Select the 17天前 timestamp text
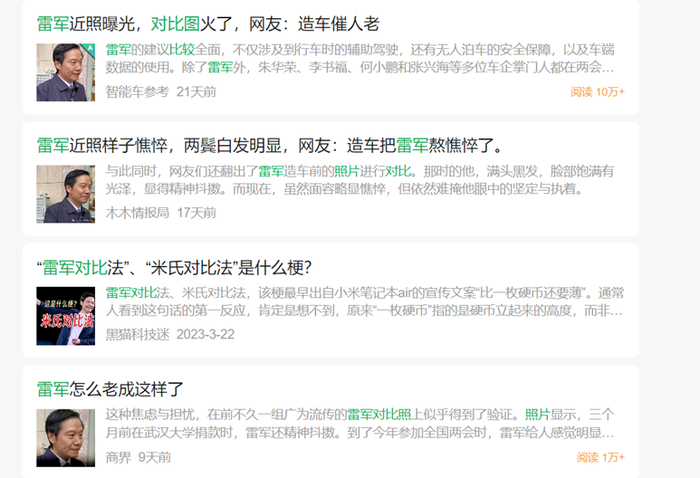 pos(196,213)
